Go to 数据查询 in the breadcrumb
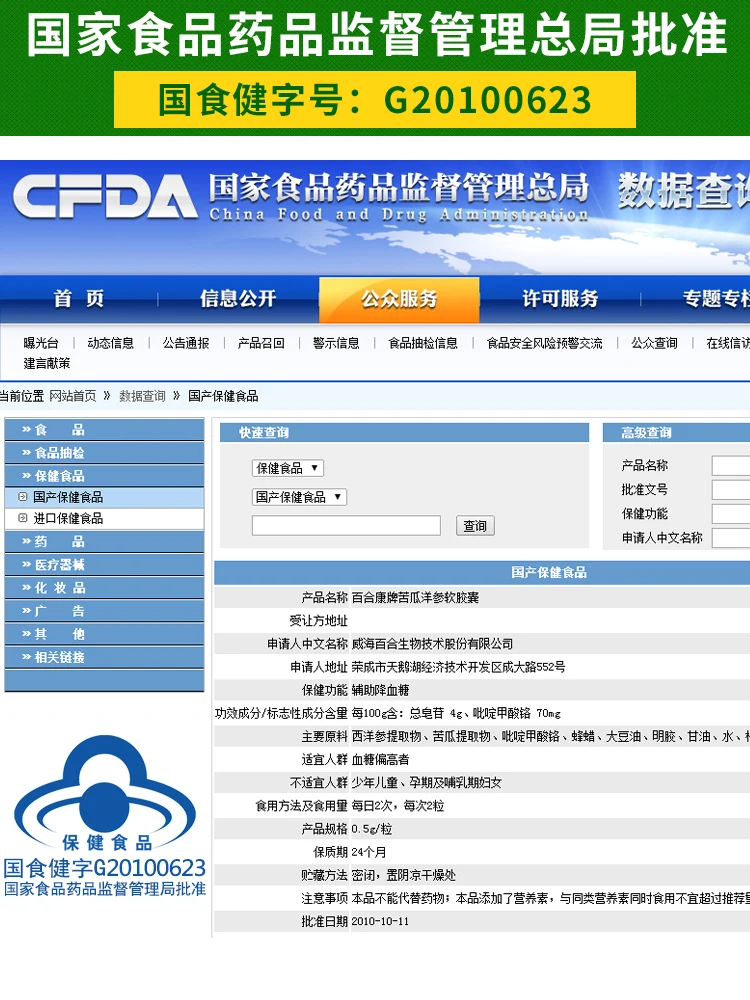The width and height of the screenshot is (750, 1000). [x=142, y=396]
